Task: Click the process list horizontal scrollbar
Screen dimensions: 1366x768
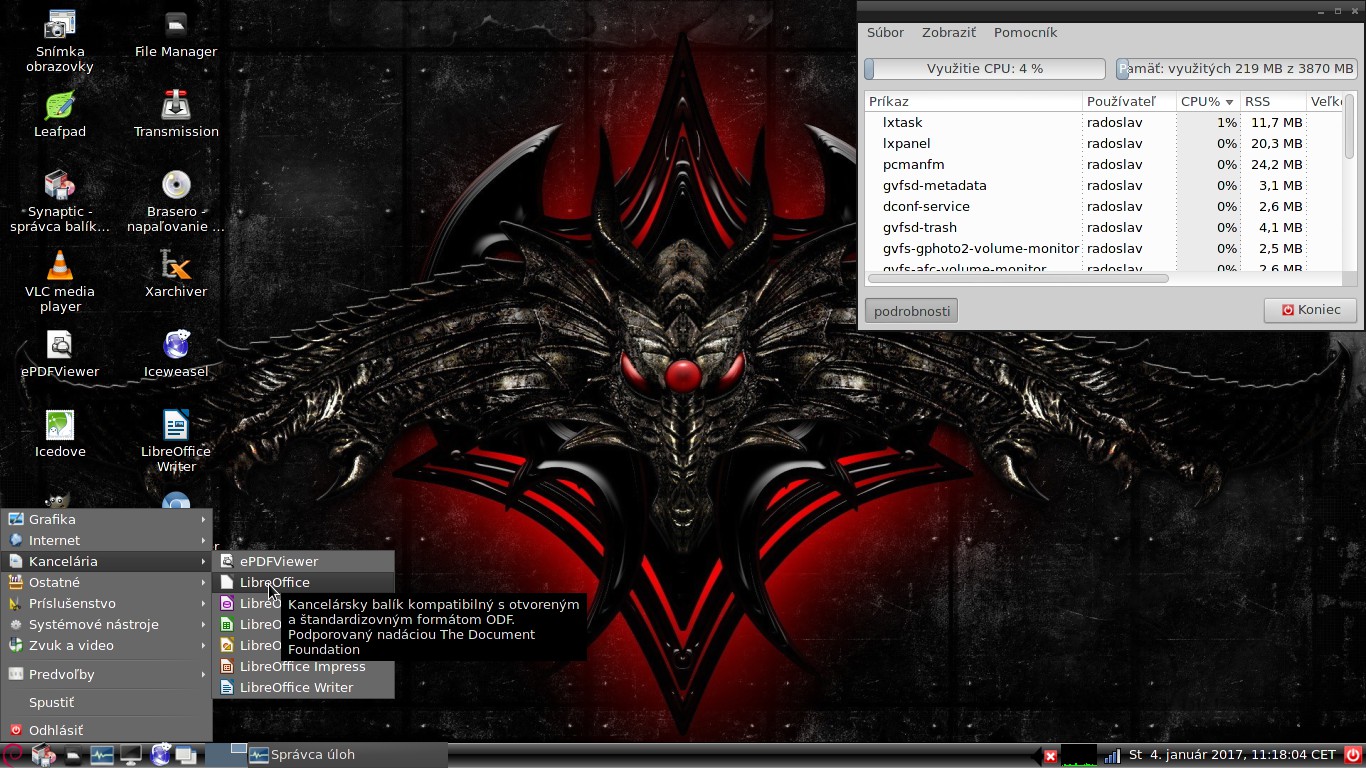Action: pos(1017,278)
